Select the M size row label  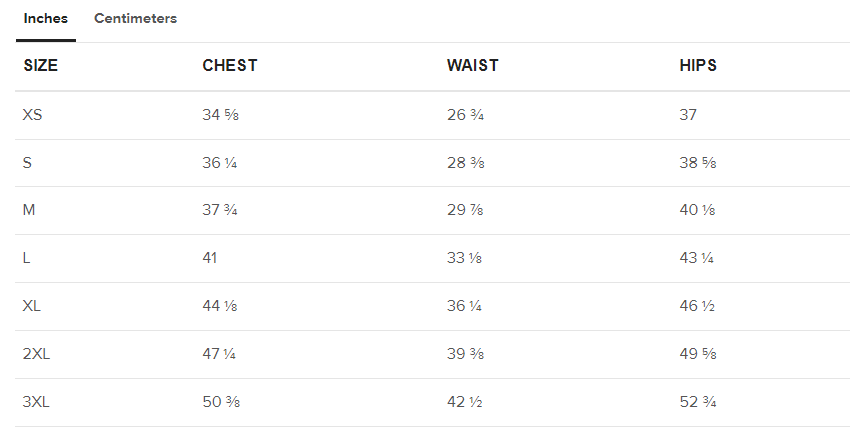coord(29,210)
